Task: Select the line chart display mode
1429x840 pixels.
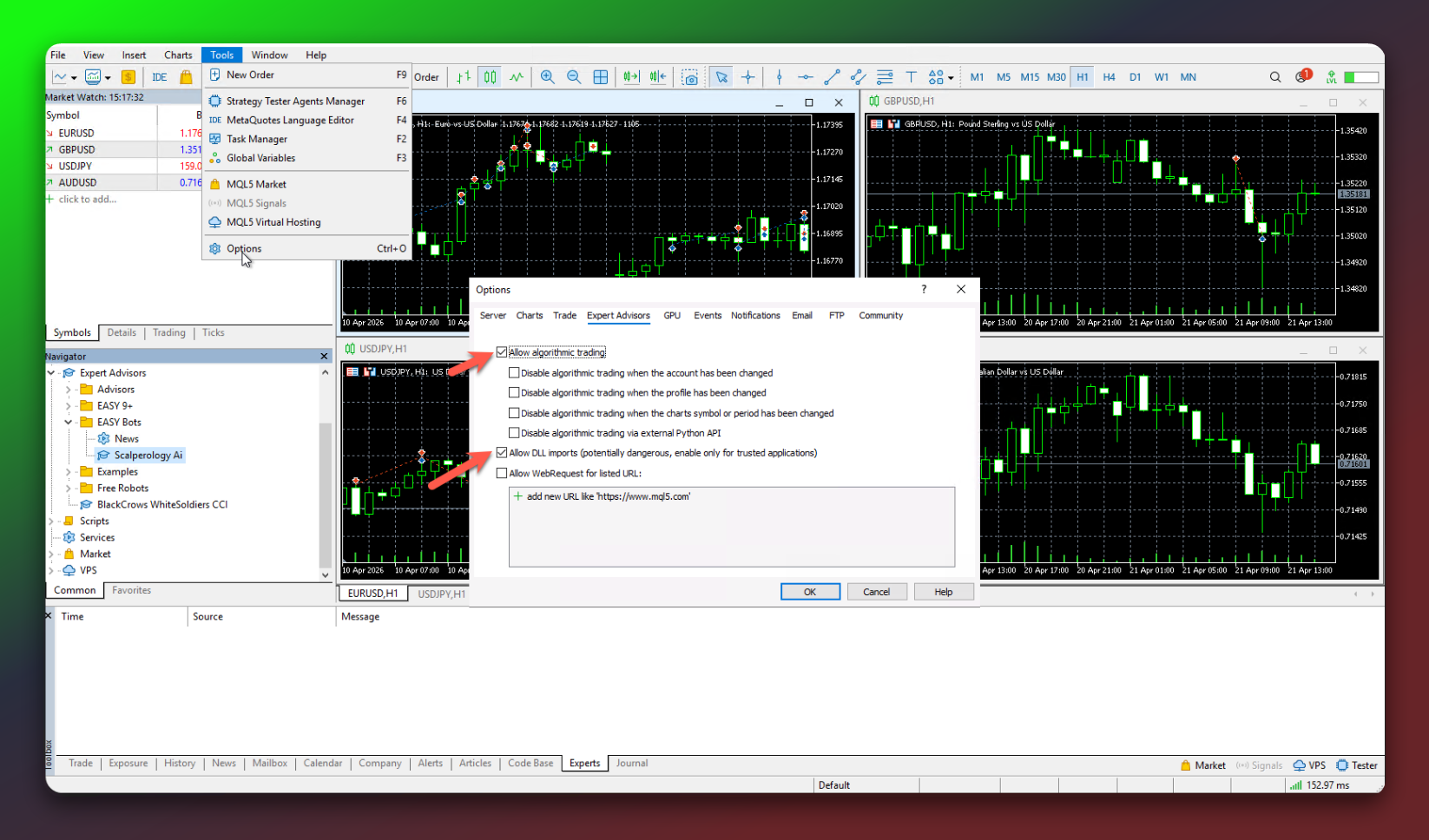Action: click(517, 76)
